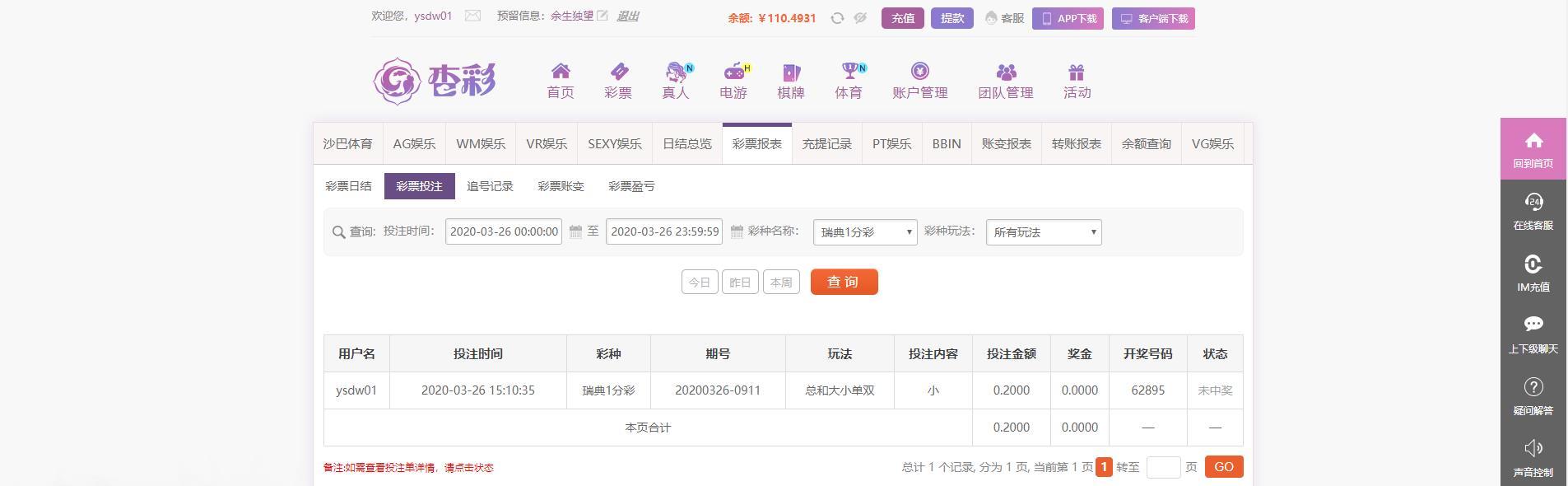
Task: Refresh the balance amount
Action: click(837, 18)
